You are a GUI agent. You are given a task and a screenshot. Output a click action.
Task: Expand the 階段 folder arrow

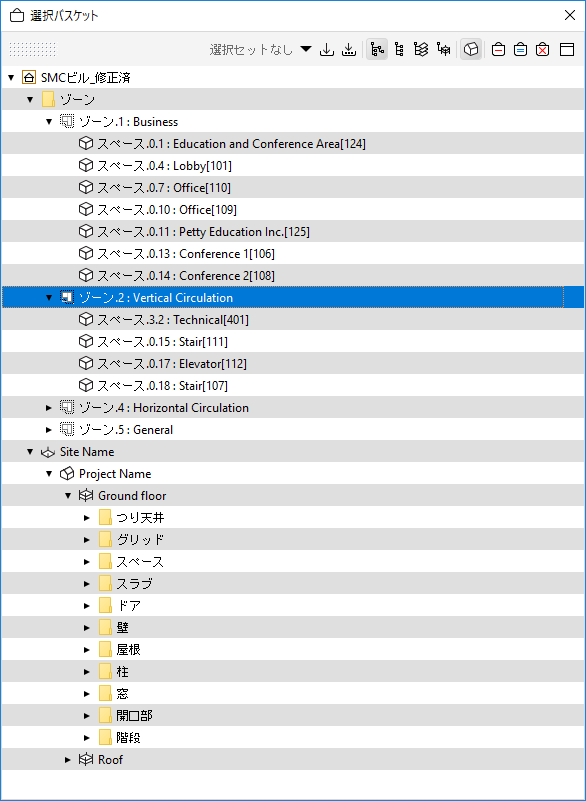point(87,738)
